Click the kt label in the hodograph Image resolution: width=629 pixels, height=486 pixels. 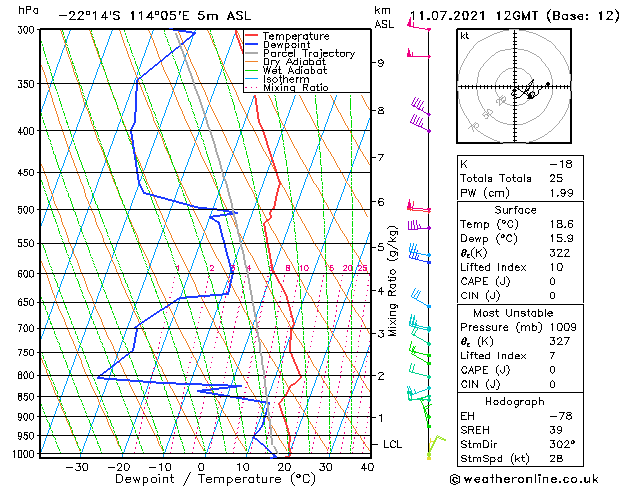click(465, 36)
